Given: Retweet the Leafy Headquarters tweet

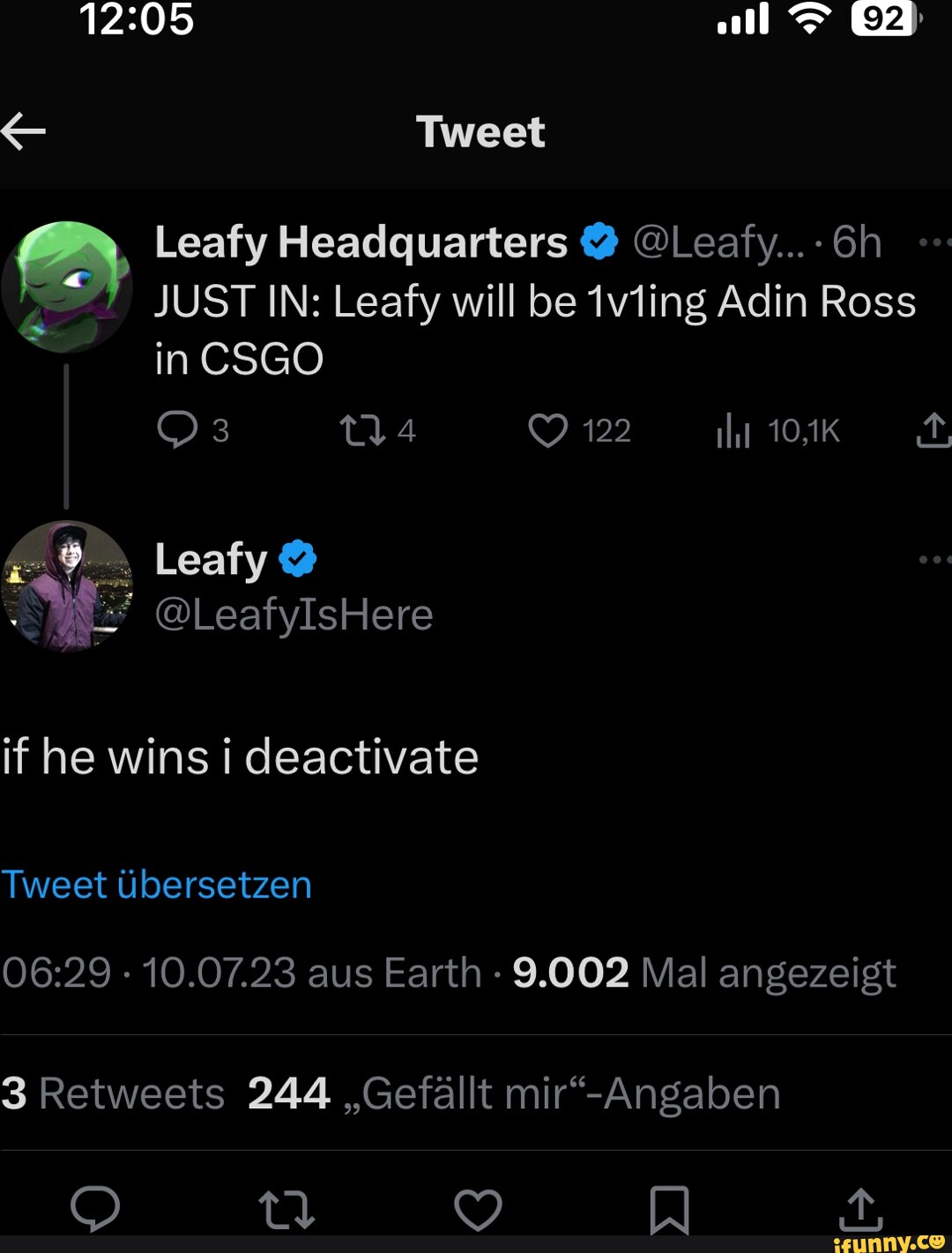Looking at the screenshot, I should 362,430.
